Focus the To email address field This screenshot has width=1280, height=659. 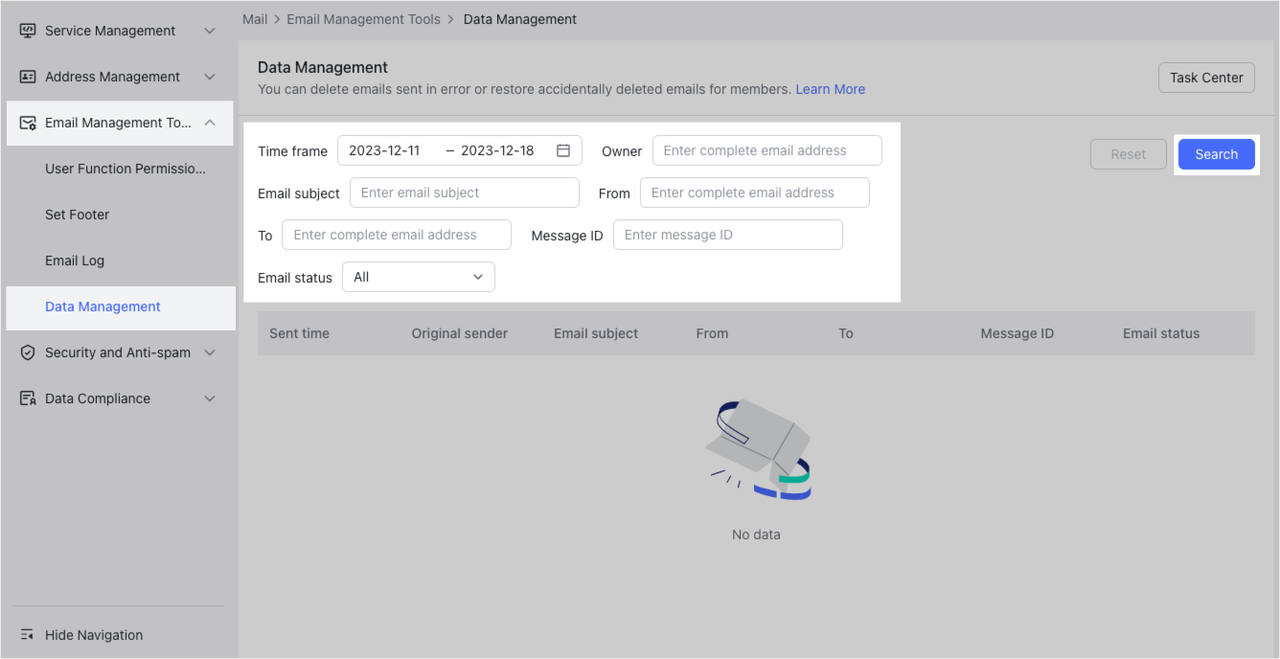(397, 235)
